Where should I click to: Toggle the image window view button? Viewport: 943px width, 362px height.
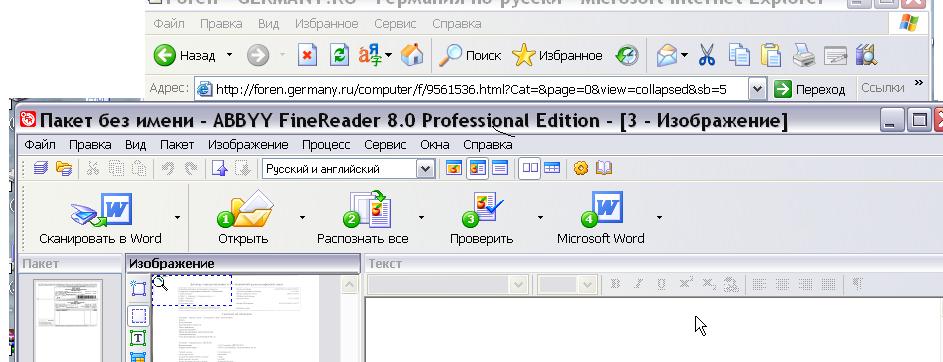478,168
